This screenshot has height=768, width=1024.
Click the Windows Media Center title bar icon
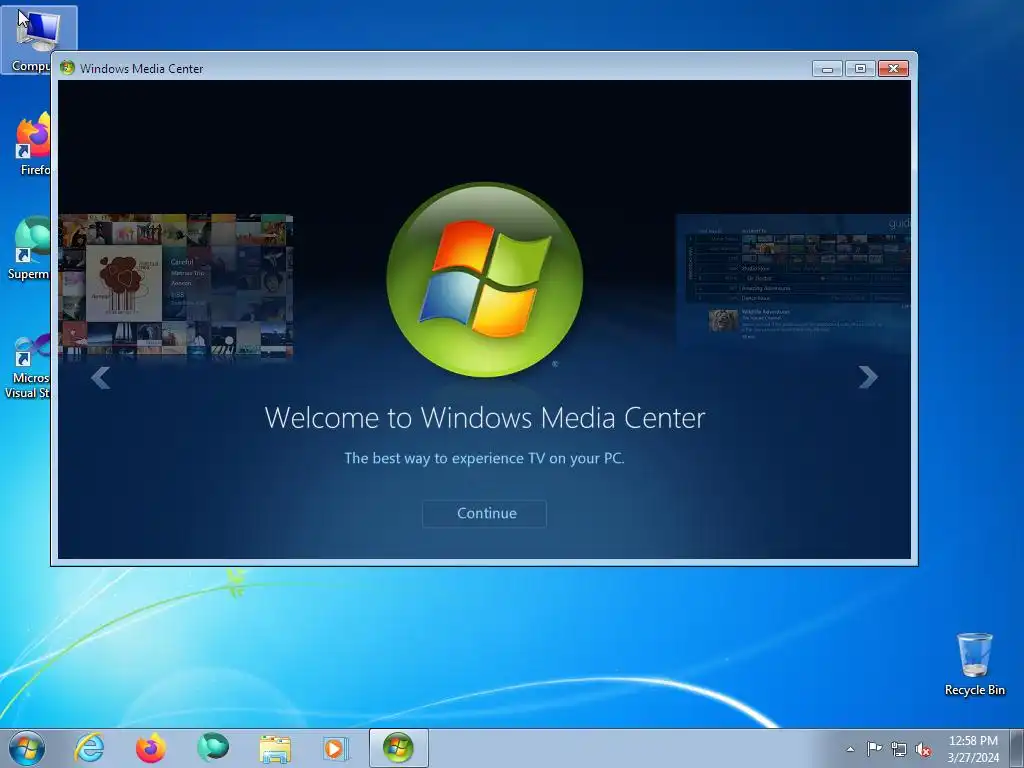coord(67,68)
